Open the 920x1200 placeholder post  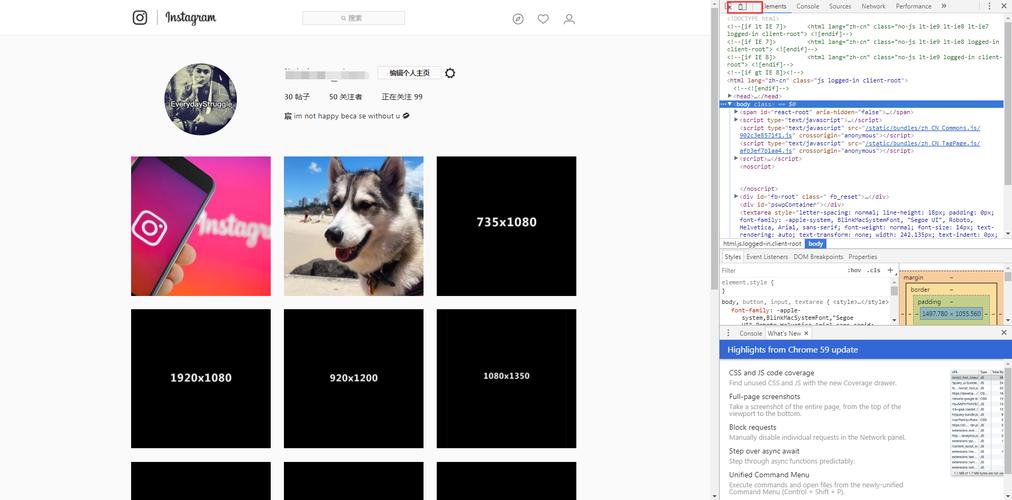[354, 379]
